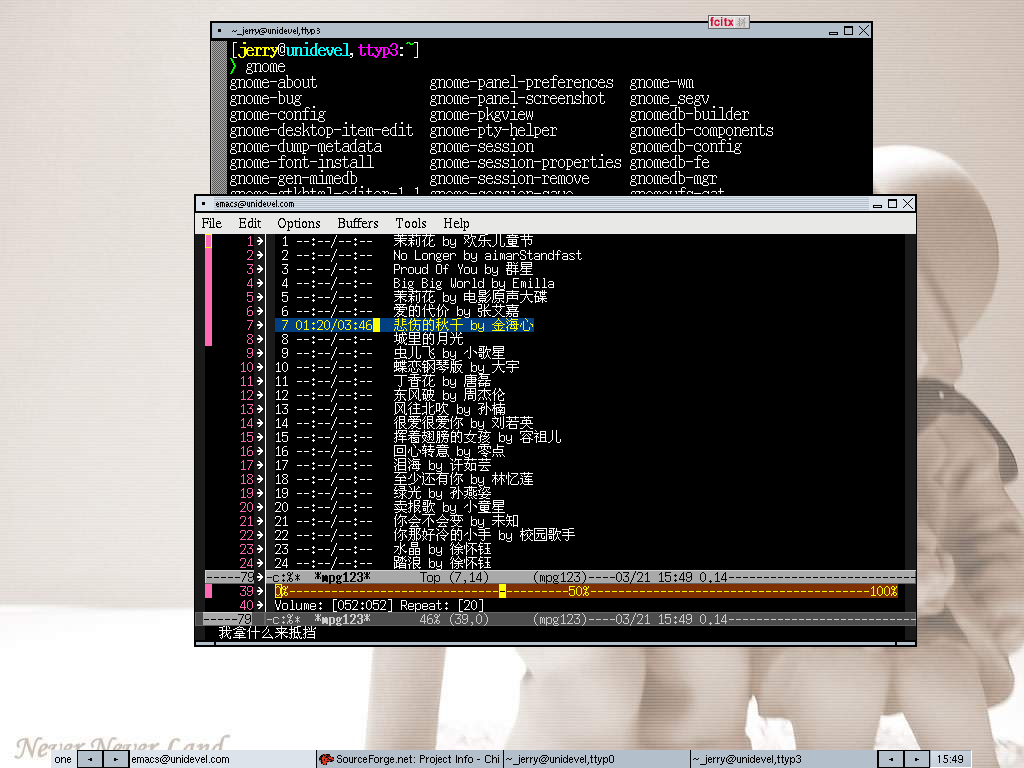Click the SourceForge icon in the taskbar

point(326,759)
